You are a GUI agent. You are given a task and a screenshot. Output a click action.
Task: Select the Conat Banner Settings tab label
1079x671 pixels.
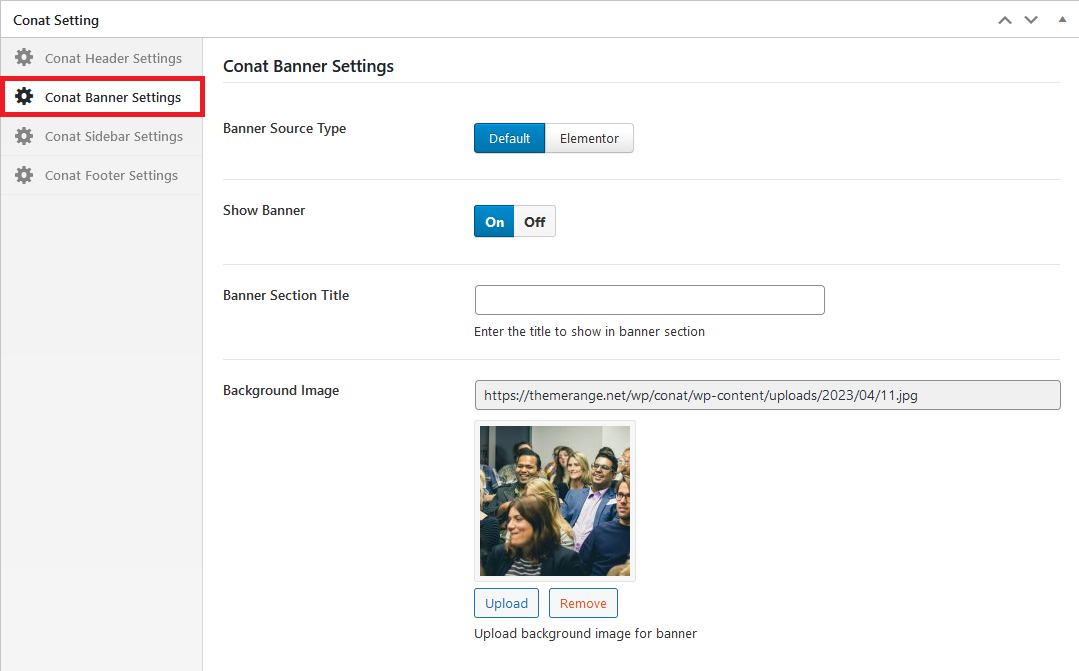click(x=113, y=97)
